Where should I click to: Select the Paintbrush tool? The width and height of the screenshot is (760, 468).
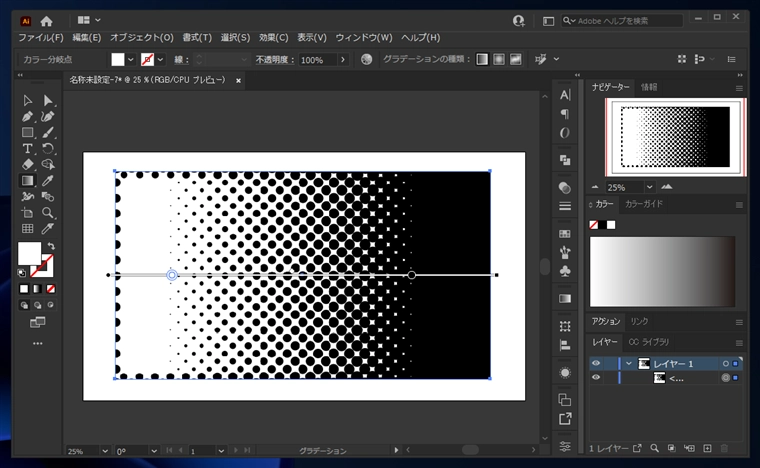pyautogui.click(x=48, y=132)
